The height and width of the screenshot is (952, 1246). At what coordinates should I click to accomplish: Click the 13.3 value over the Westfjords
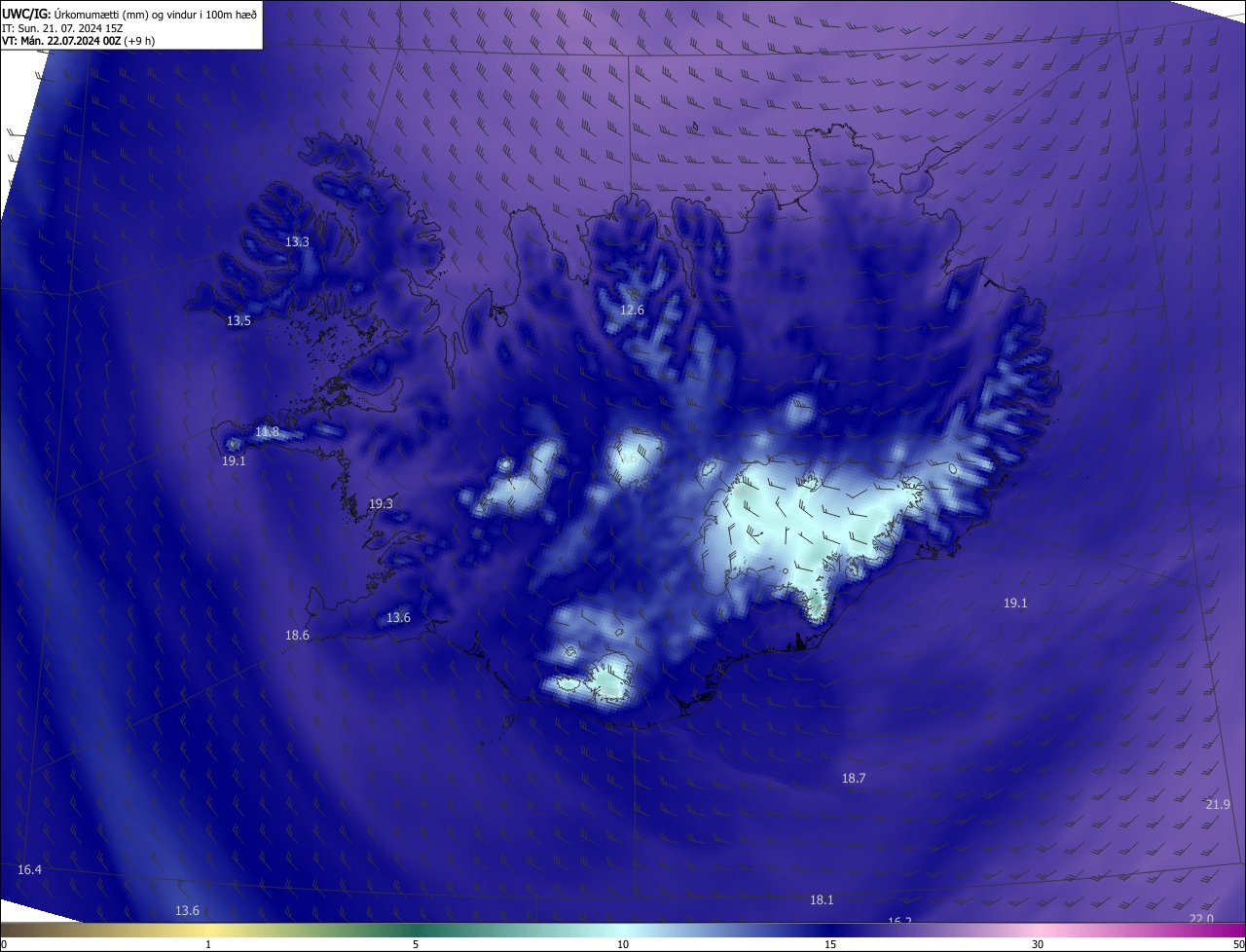click(297, 241)
